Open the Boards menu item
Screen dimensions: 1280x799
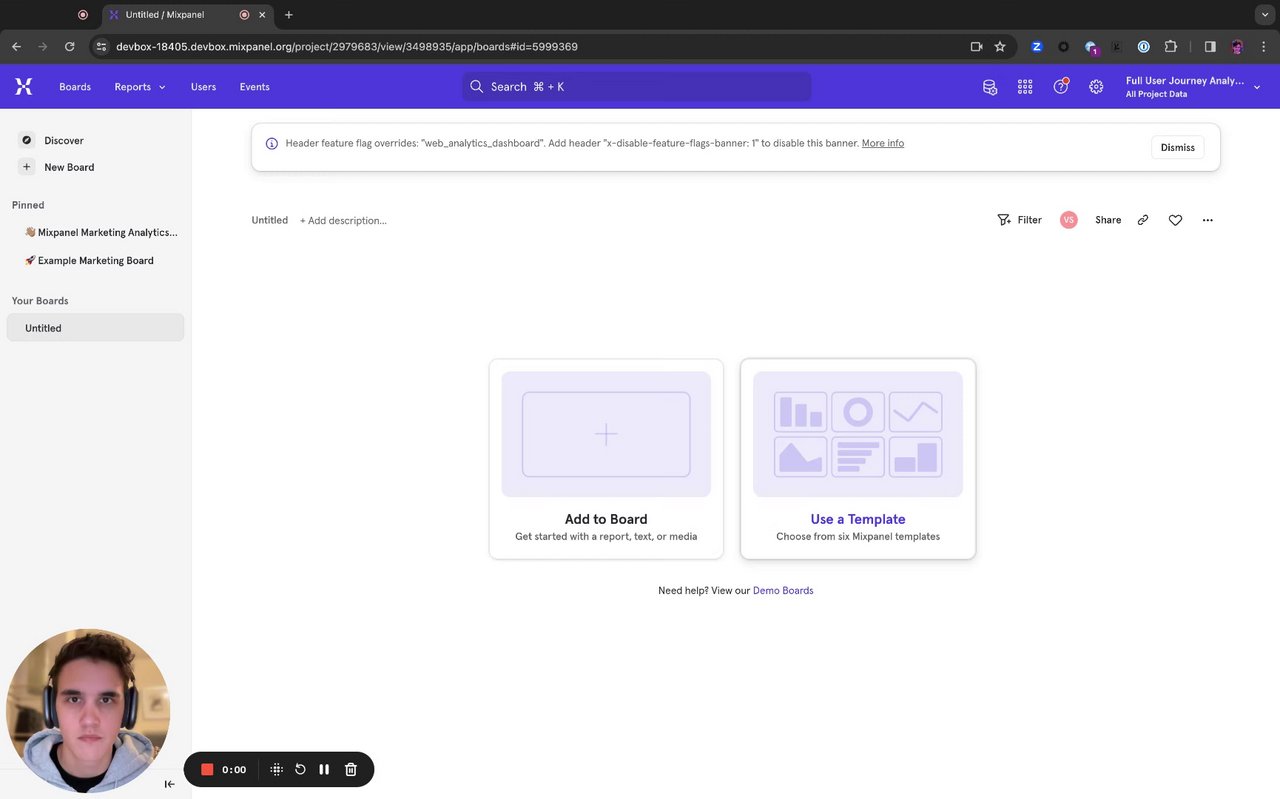click(75, 87)
